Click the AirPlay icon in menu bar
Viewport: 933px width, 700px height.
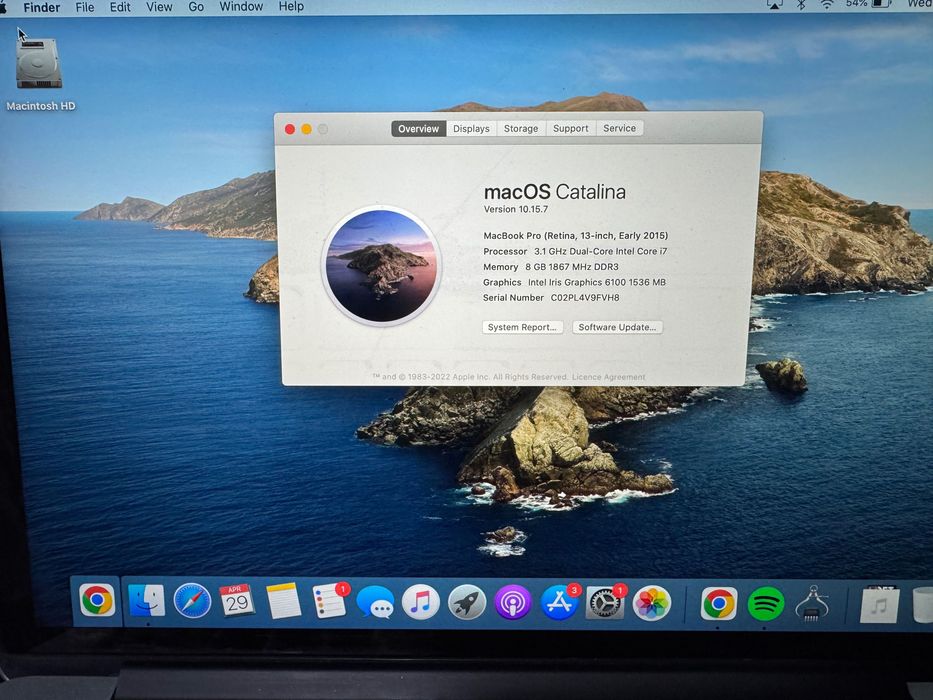(774, 5)
